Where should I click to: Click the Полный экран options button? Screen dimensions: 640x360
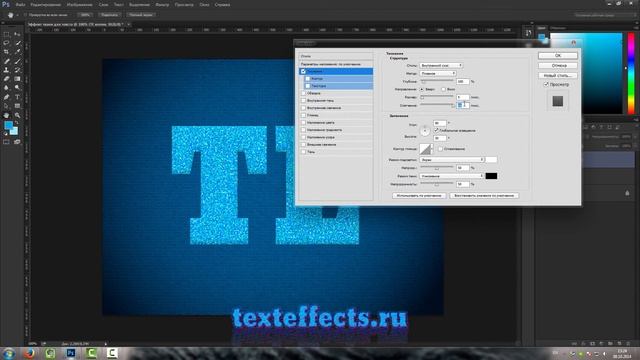(x=141, y=15)
